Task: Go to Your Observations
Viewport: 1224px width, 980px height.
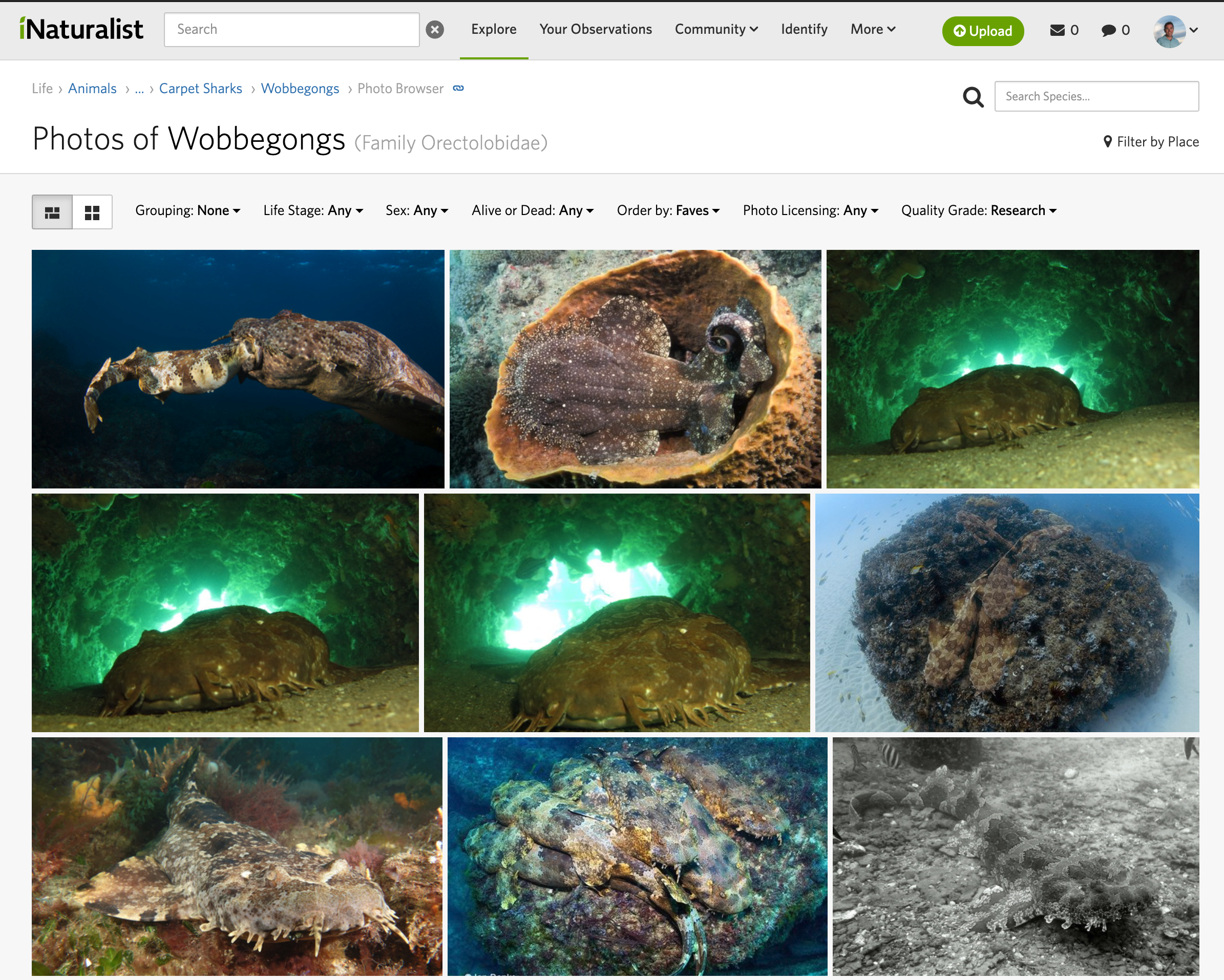Action: (x=596, y=30)
